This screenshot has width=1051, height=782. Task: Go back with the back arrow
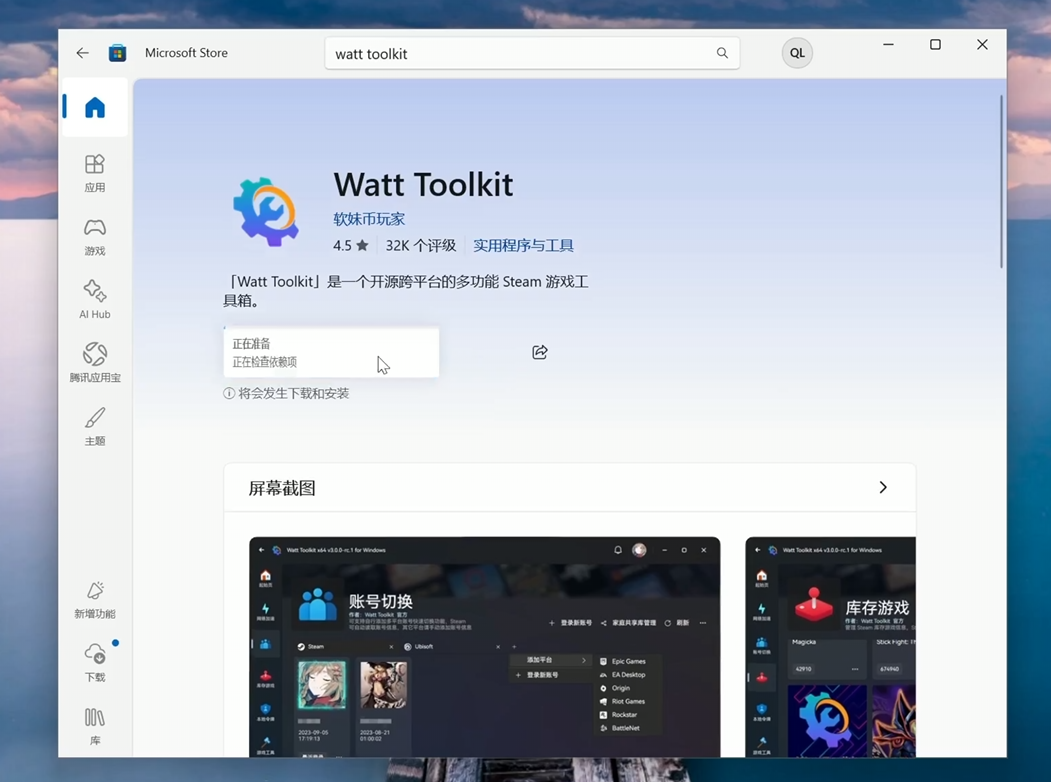click(x=82, y=53)
